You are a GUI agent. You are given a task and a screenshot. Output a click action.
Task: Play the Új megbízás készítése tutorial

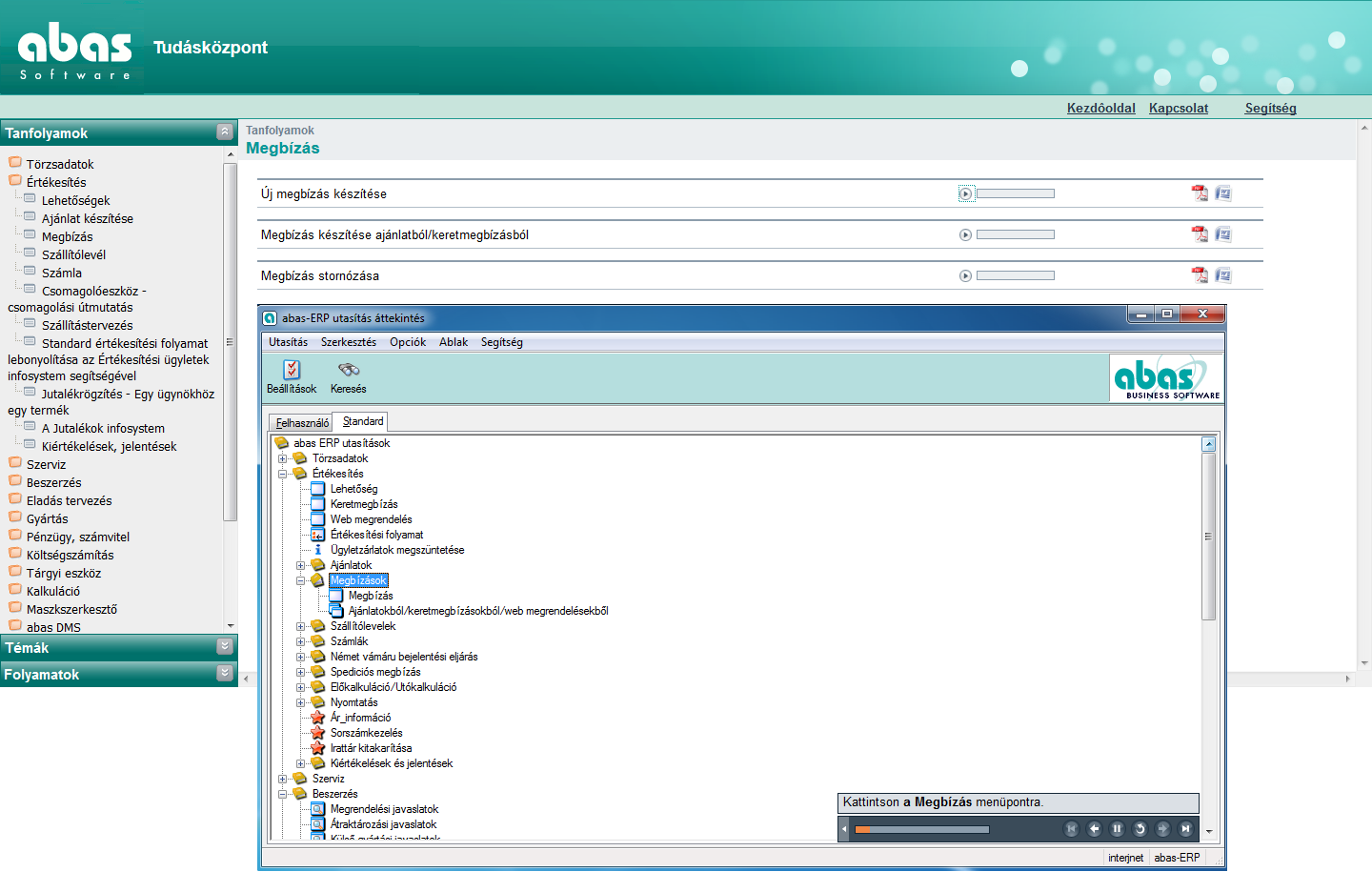point(965,193)
